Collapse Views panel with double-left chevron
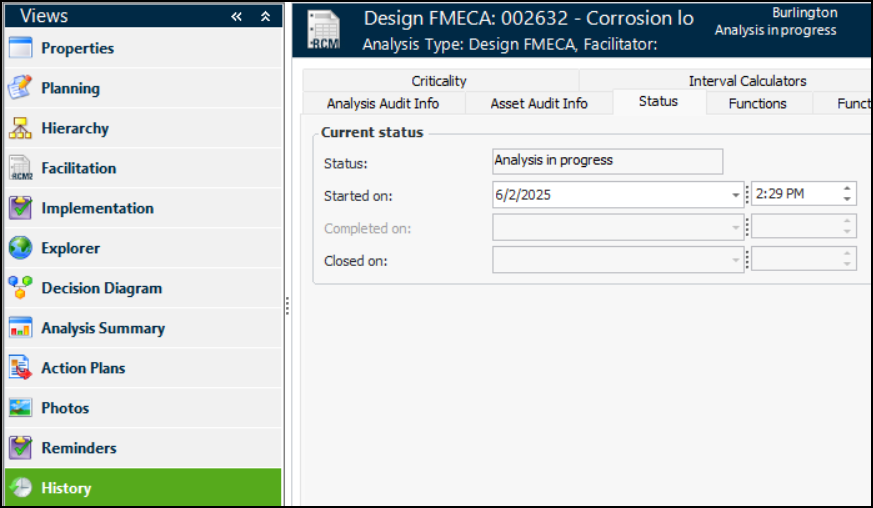 pos(237,17)
